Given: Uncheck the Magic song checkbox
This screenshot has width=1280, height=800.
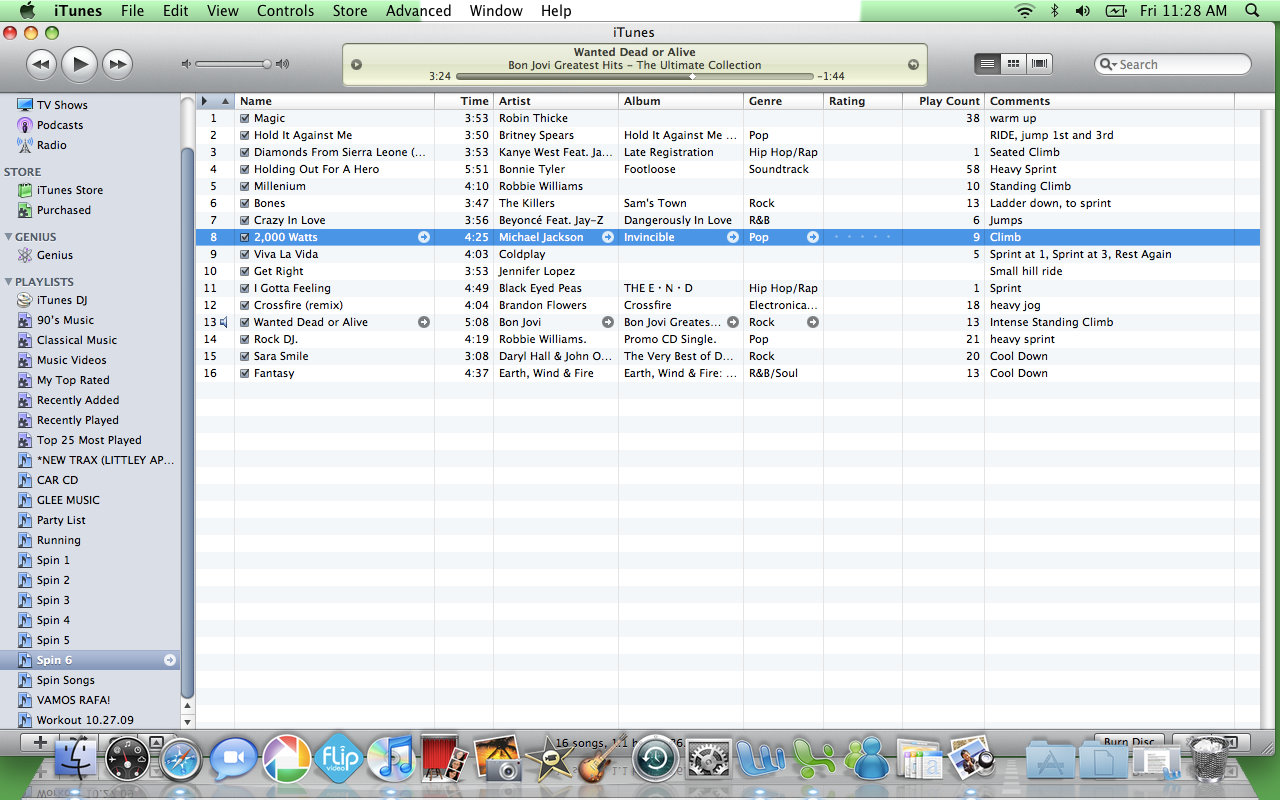Looking at the screenshot, I should [245, 118].
